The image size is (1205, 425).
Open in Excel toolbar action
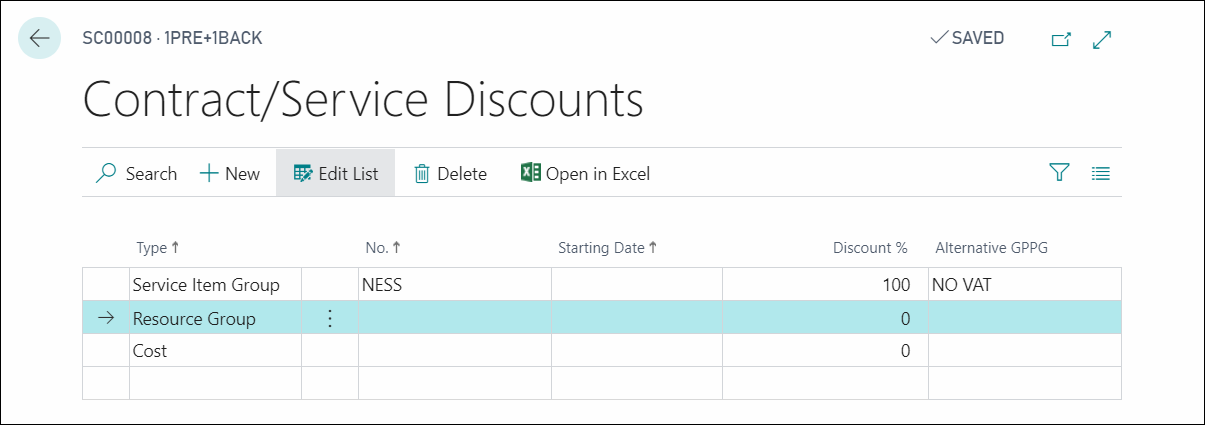(586, 174)
